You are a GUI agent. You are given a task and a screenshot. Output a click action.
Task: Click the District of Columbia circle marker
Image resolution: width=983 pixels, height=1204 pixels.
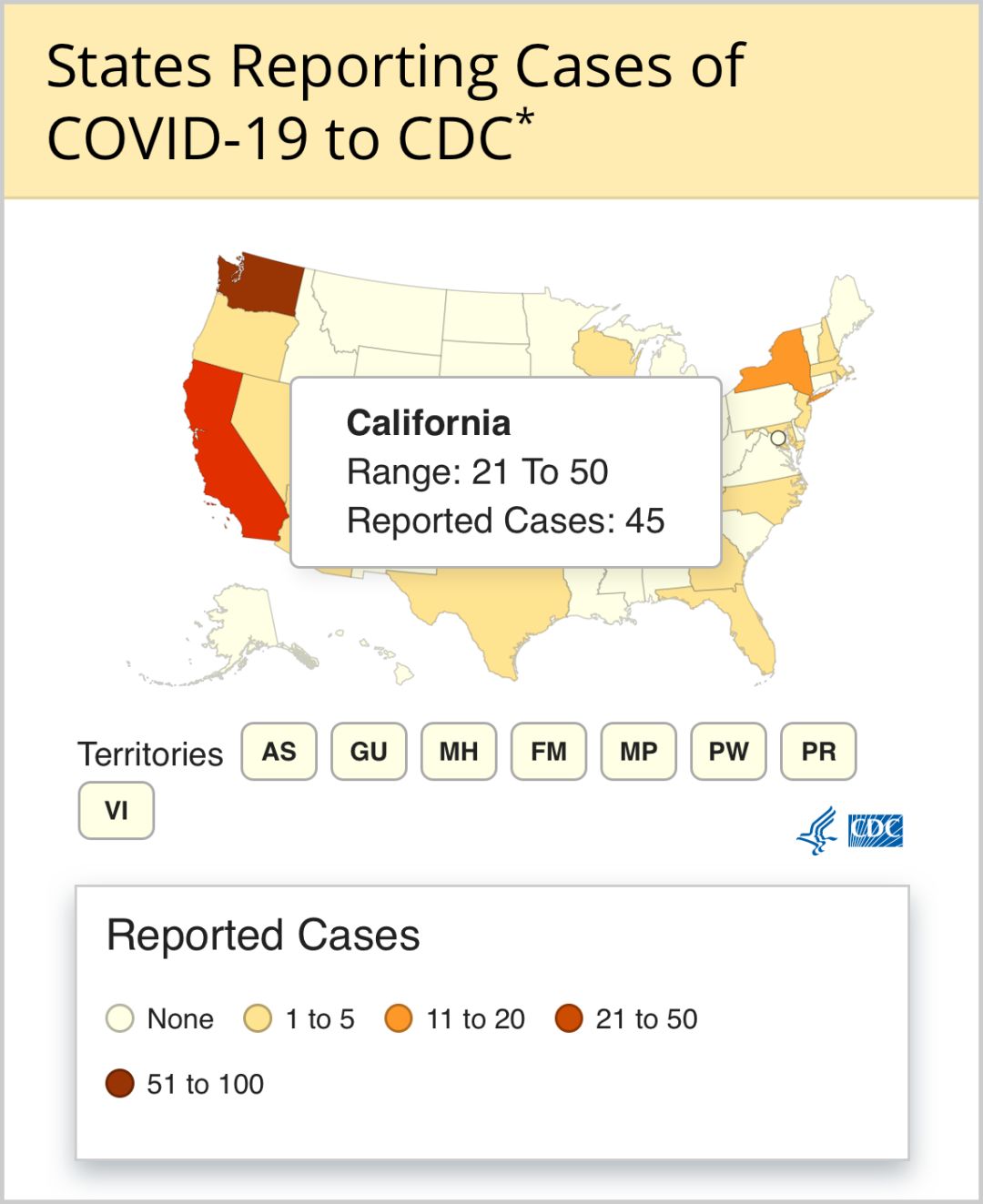(778, 438)
